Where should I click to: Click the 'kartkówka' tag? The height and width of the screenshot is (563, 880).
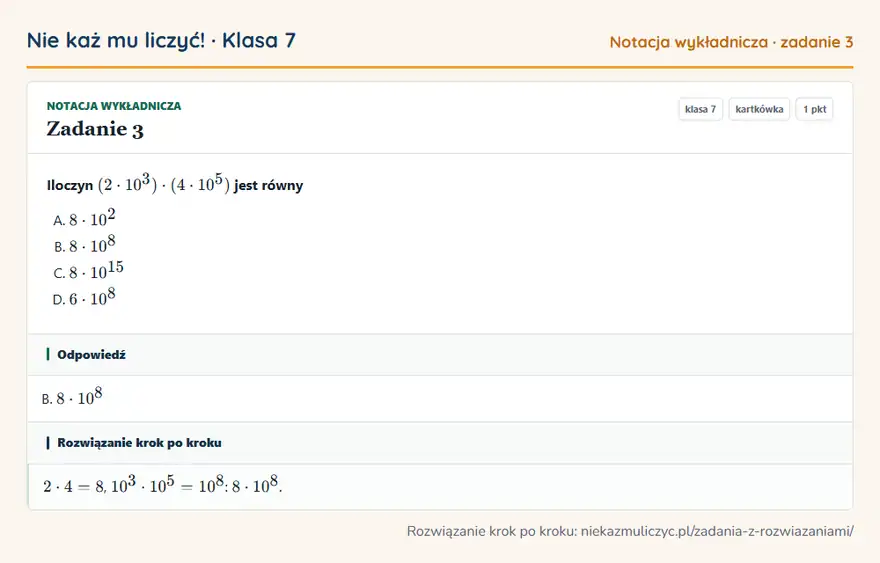(x=759, y=109)
